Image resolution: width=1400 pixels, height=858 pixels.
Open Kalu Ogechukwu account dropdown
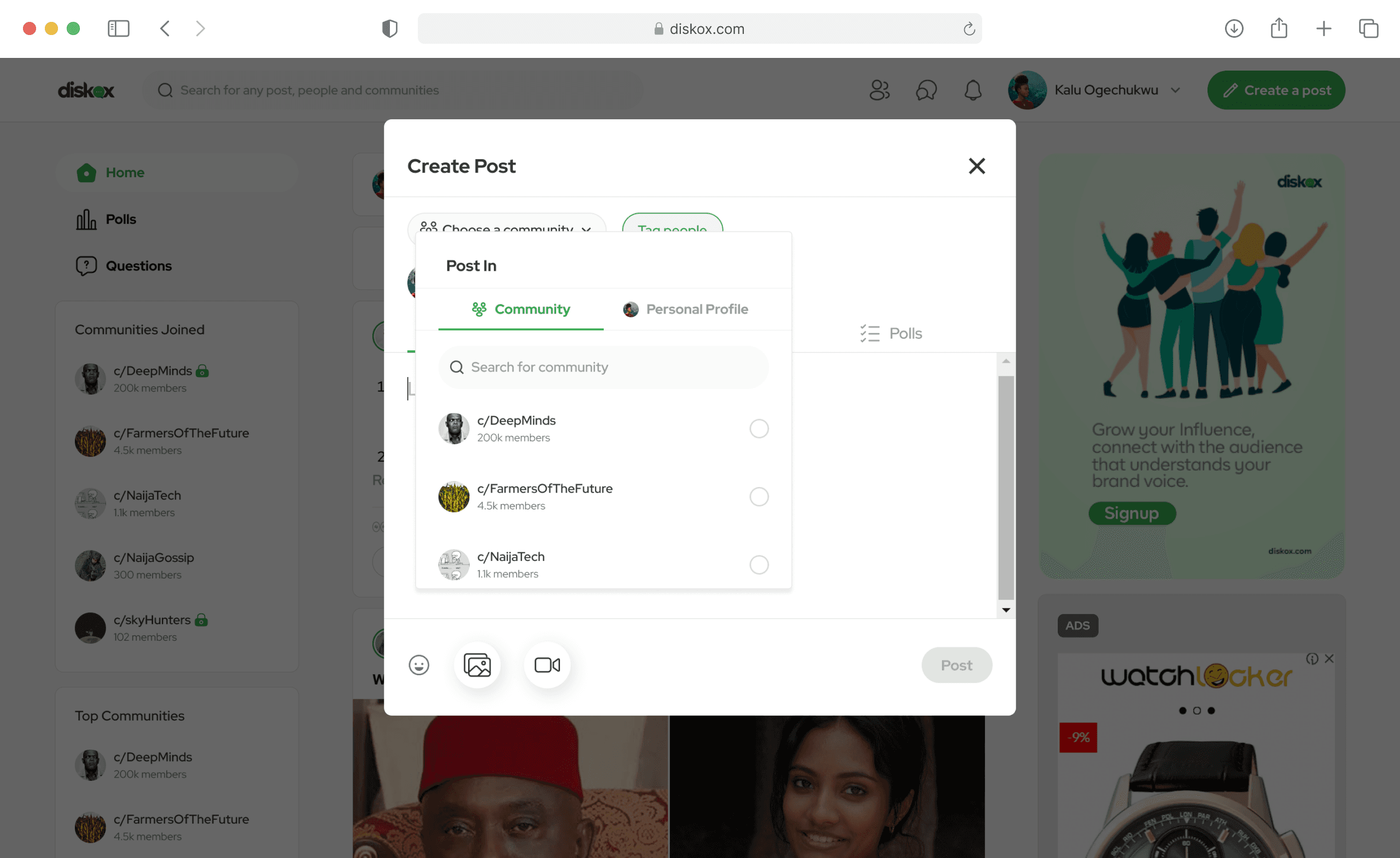coord(1176,90)
